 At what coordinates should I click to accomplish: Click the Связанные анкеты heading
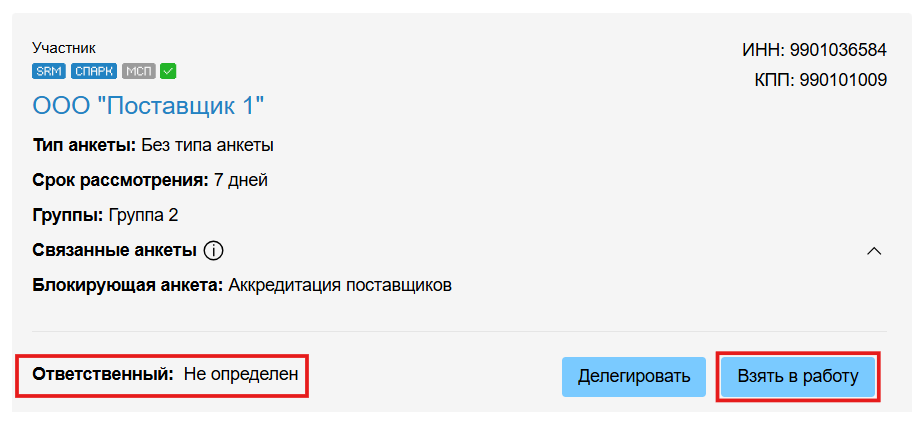click(x=114, y=250)
